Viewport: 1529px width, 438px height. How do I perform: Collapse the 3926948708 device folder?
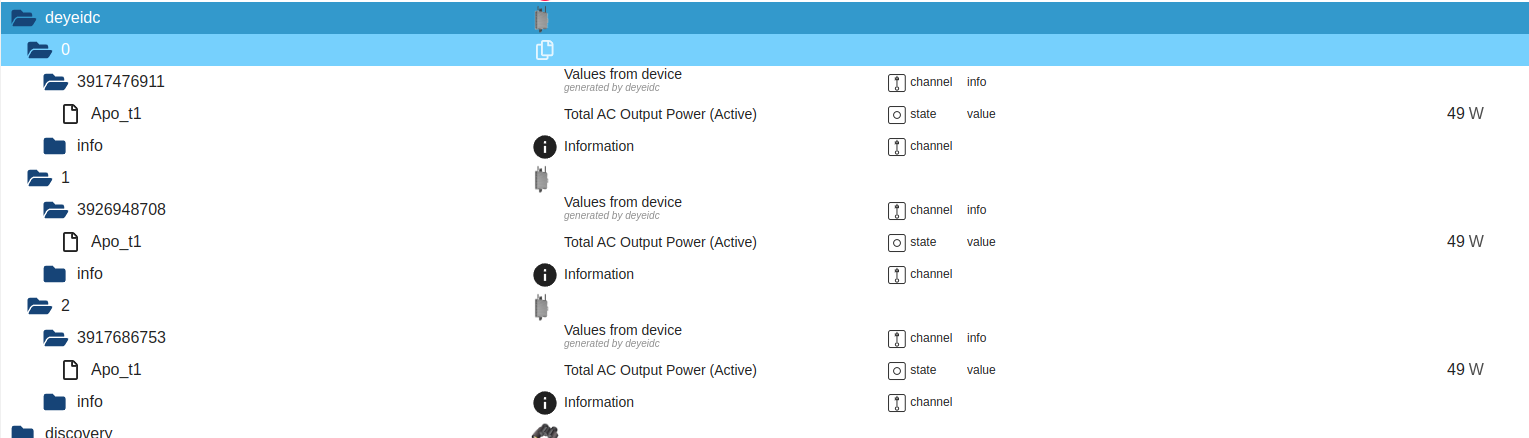(55, 210)
